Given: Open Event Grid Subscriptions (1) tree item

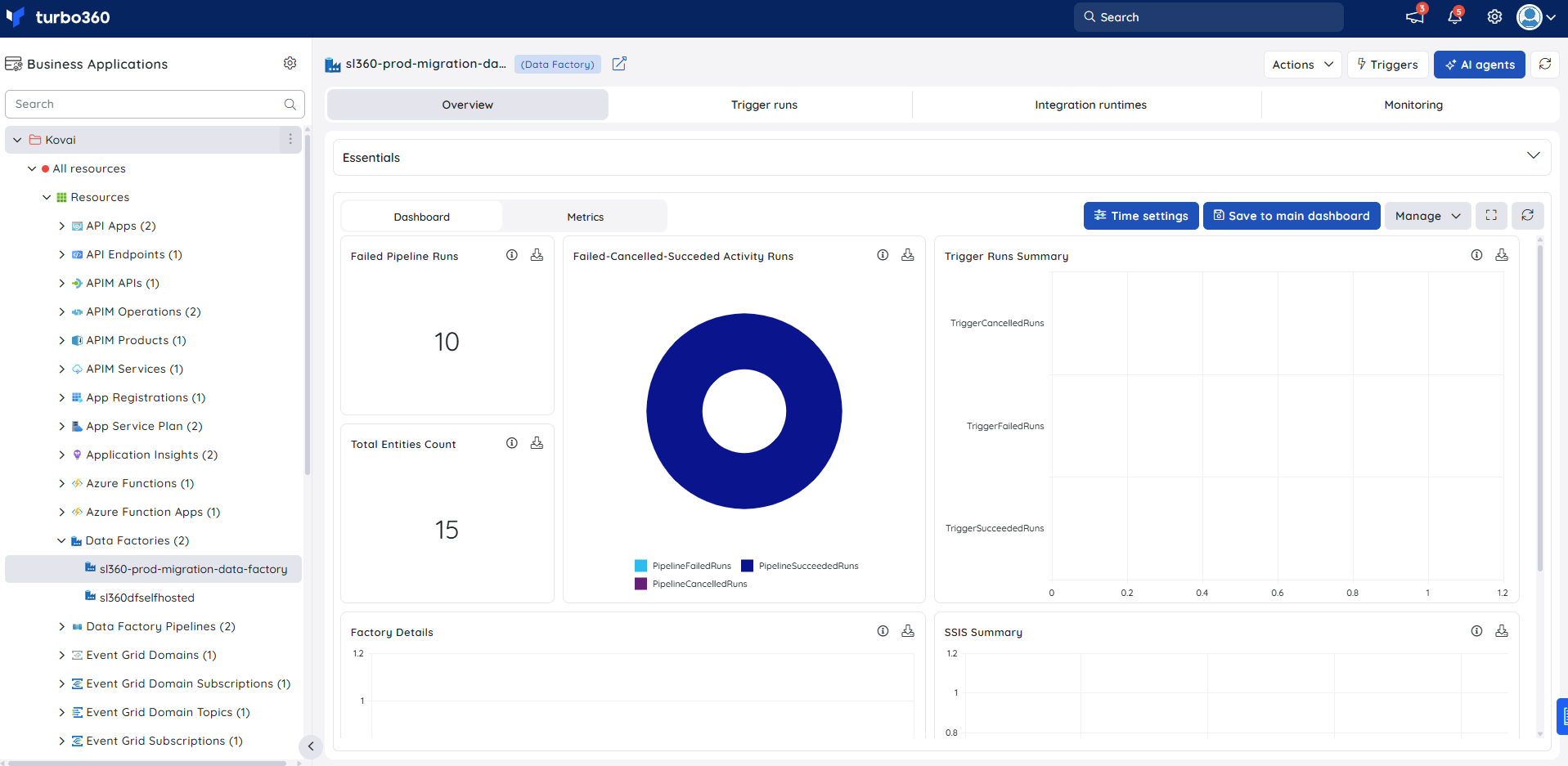Looking at the screenshot, I should coord(164,741).
